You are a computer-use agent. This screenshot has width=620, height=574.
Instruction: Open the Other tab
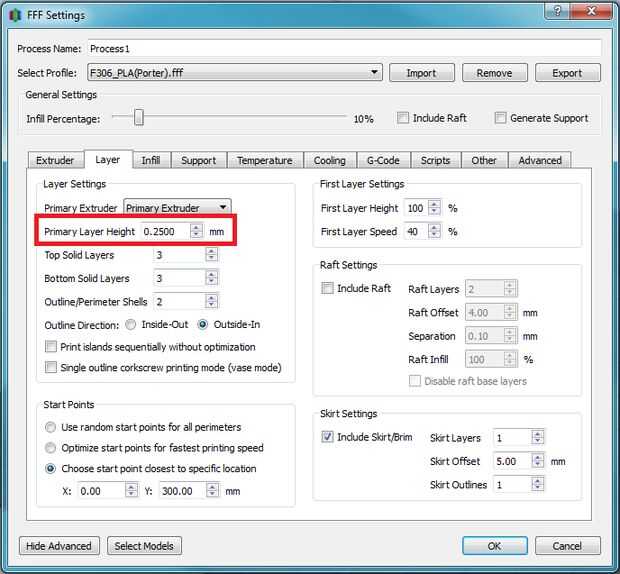tap(484, 160)
